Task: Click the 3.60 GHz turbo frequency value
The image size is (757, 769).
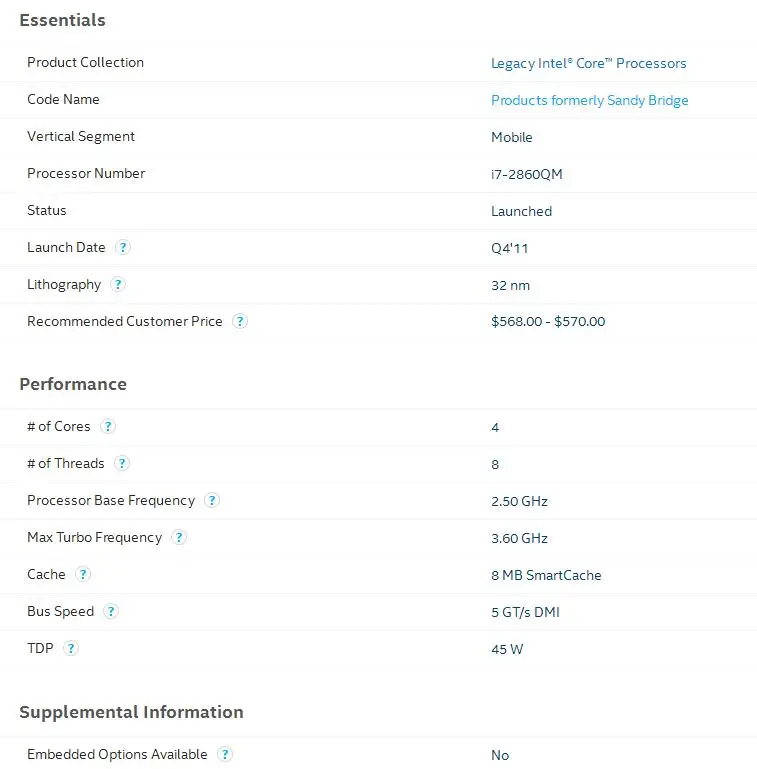Action: (x=519, y=538)
